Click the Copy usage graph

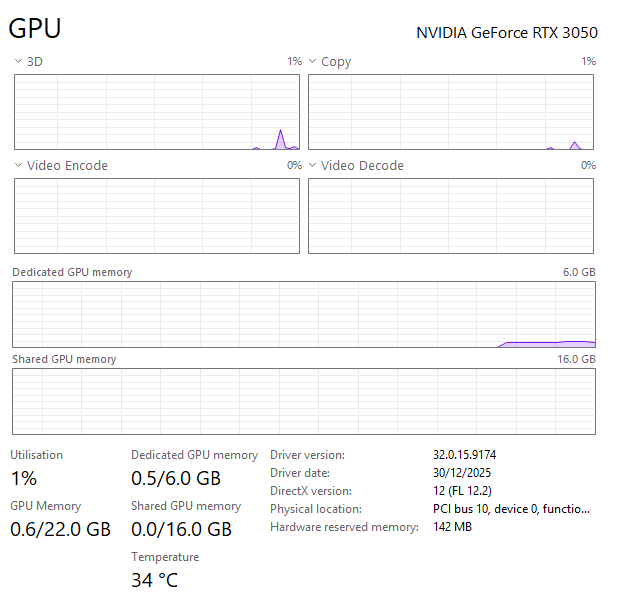[x=451, y=112]
